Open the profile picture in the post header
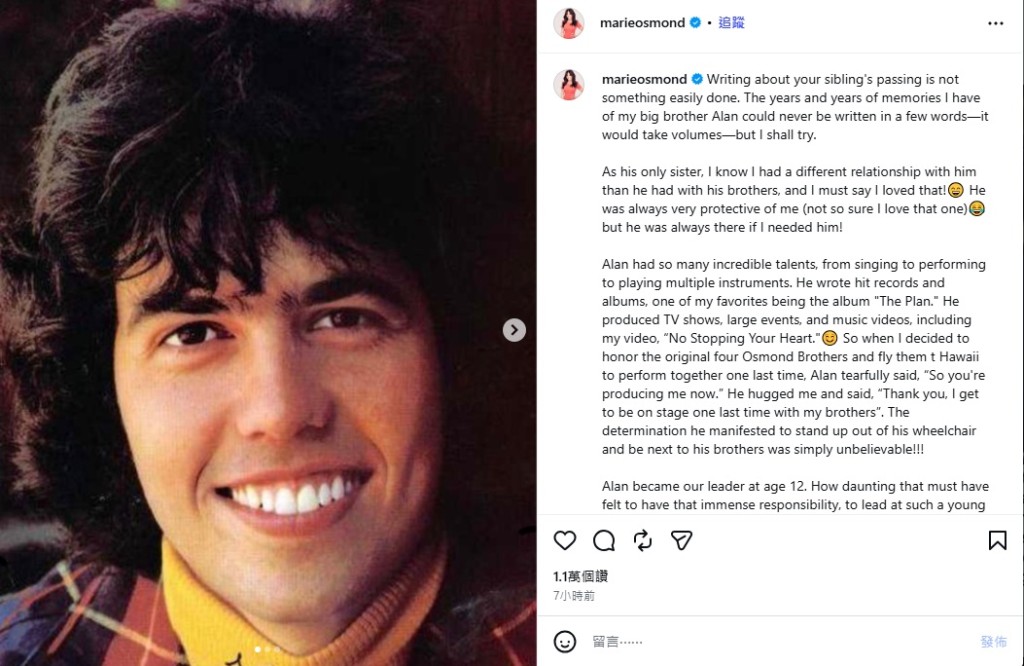Viewport: 1024px width, 666px height. tap(569, 23)
